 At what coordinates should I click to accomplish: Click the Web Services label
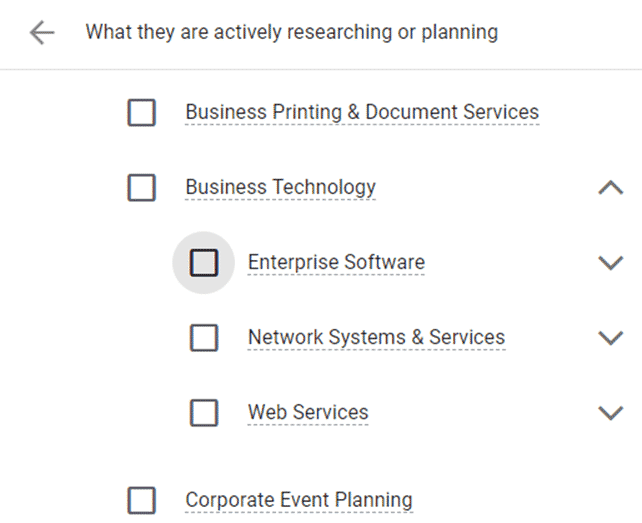(308, 412)
